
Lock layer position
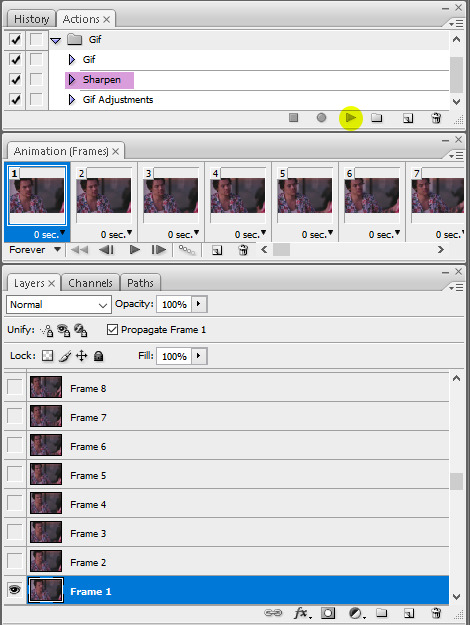[81, 356]
